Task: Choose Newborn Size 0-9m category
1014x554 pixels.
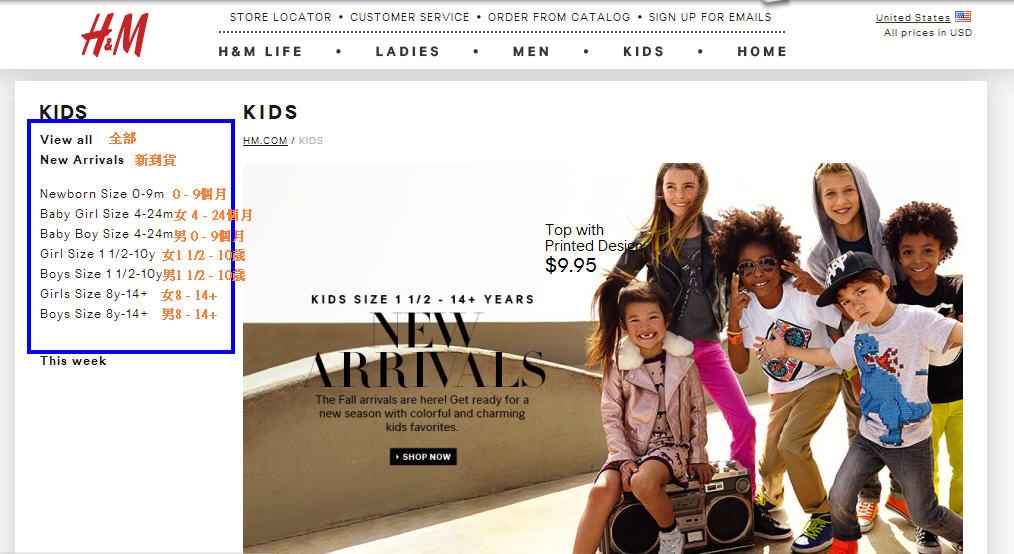Action: pyautogui.click(x=102, y=194)
